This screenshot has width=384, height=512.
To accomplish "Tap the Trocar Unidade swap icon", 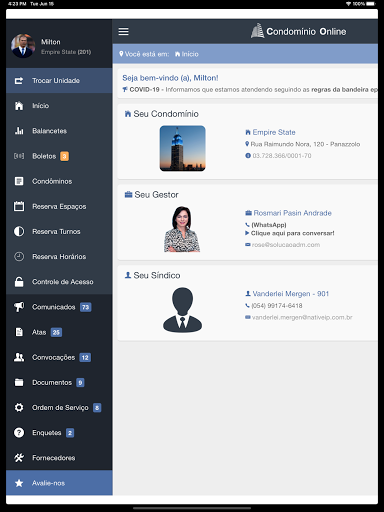I will pyautogui.click(x=19, y=81).
